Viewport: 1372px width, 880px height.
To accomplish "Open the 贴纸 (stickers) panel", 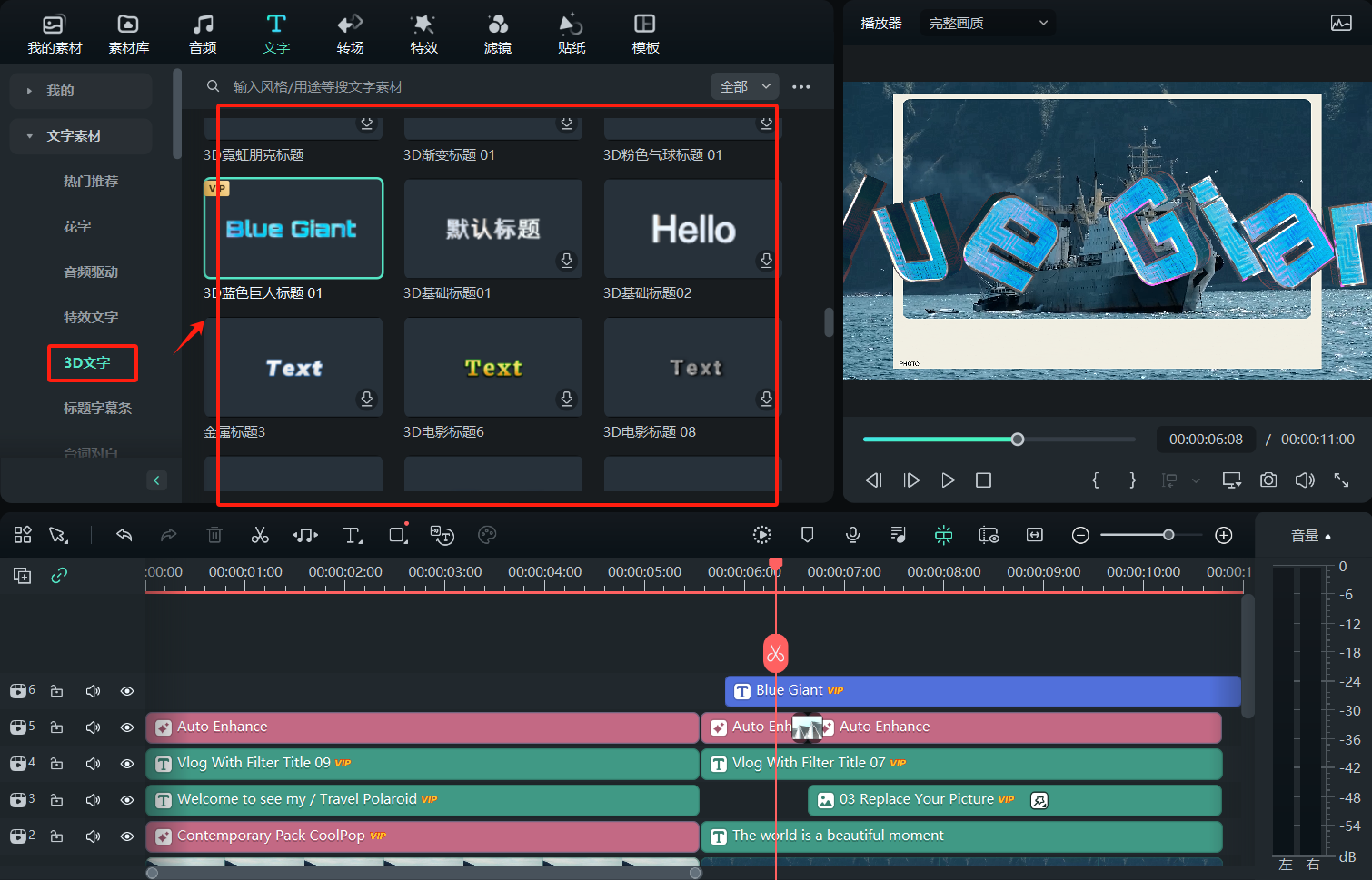I will (x=571, y=32).
